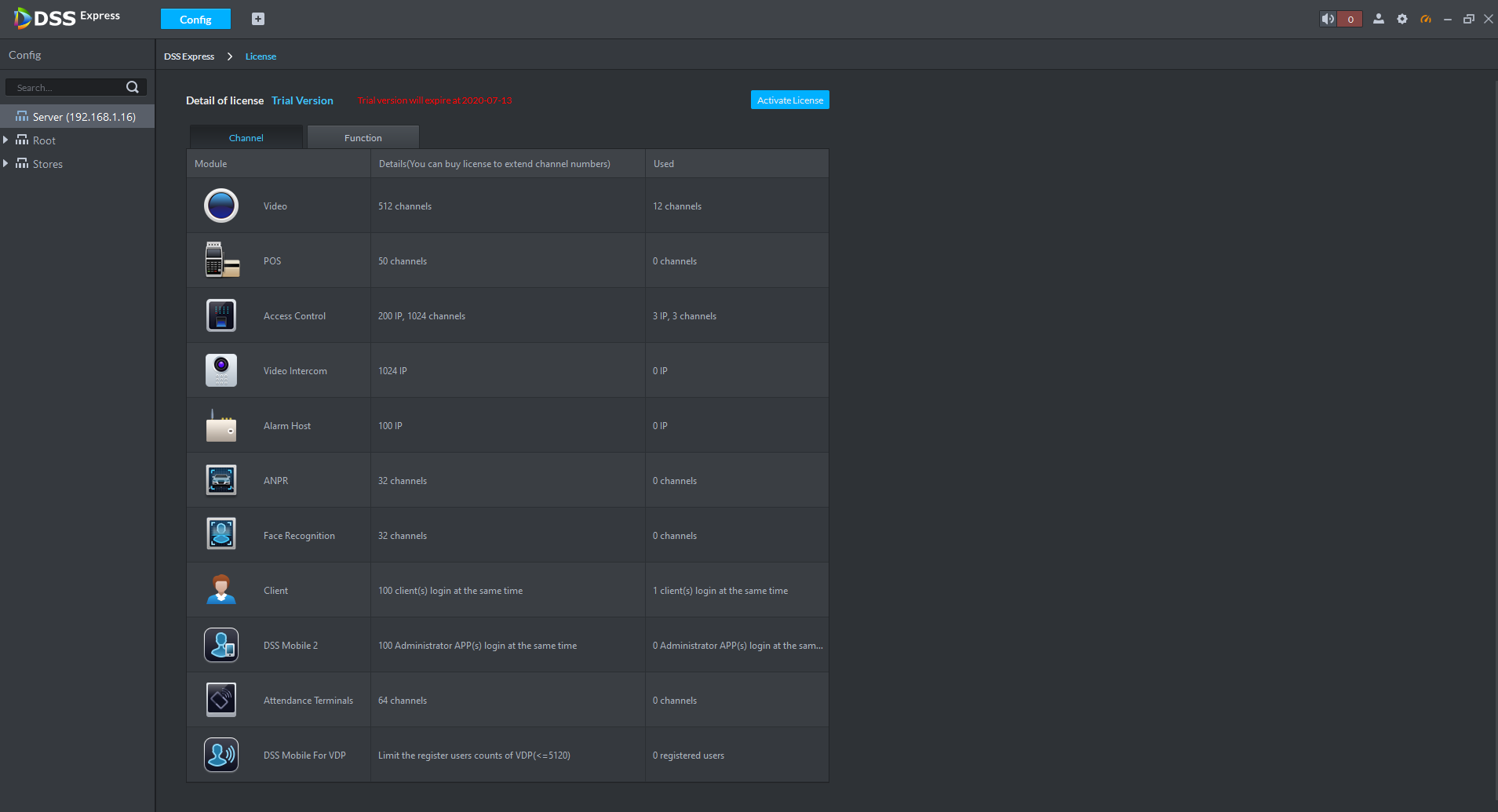Click the Access Control device icon
1498x812 pixels.
pos(221,315)
